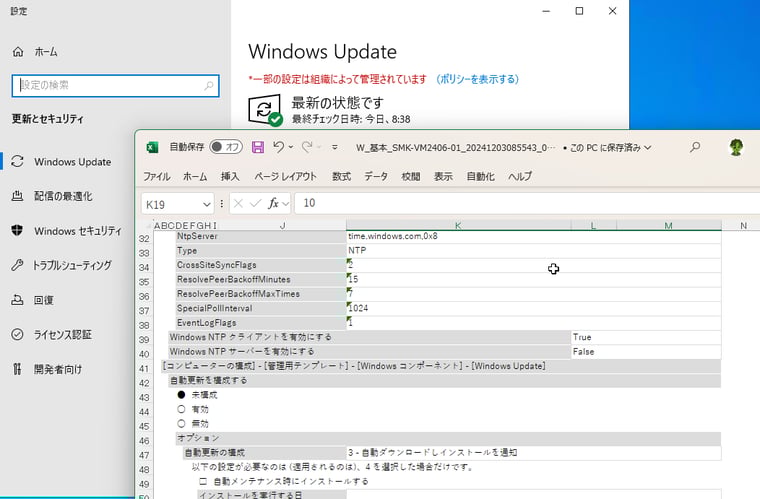Viewport: 760px width, 499px height.
Task: Click ポリシーを表示する link in Settings
Action: click(x=477, y=79)
